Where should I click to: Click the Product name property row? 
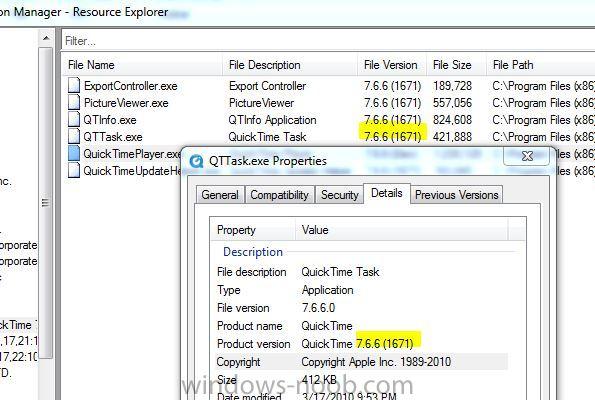pos(362,326)
